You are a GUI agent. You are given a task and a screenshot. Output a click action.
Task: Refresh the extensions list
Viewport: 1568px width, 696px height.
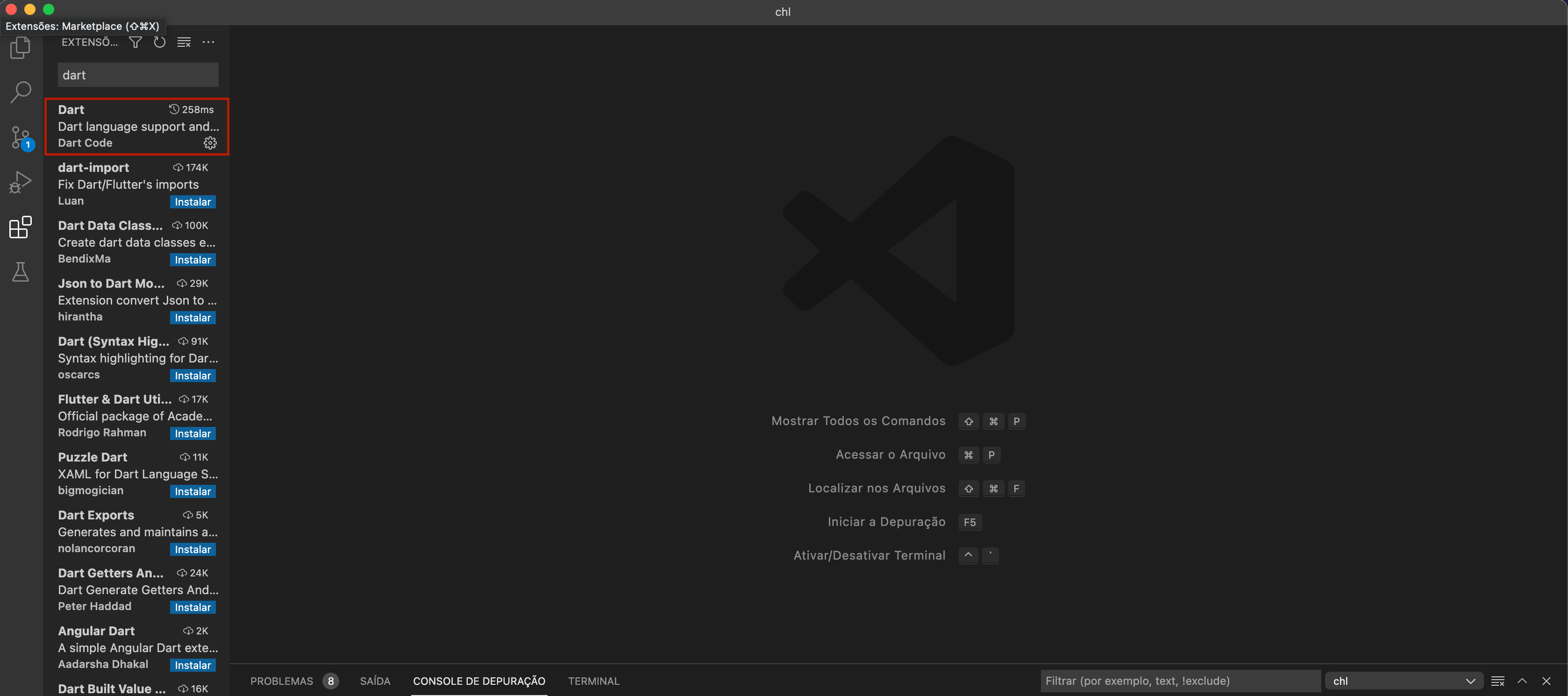(159, 42)
